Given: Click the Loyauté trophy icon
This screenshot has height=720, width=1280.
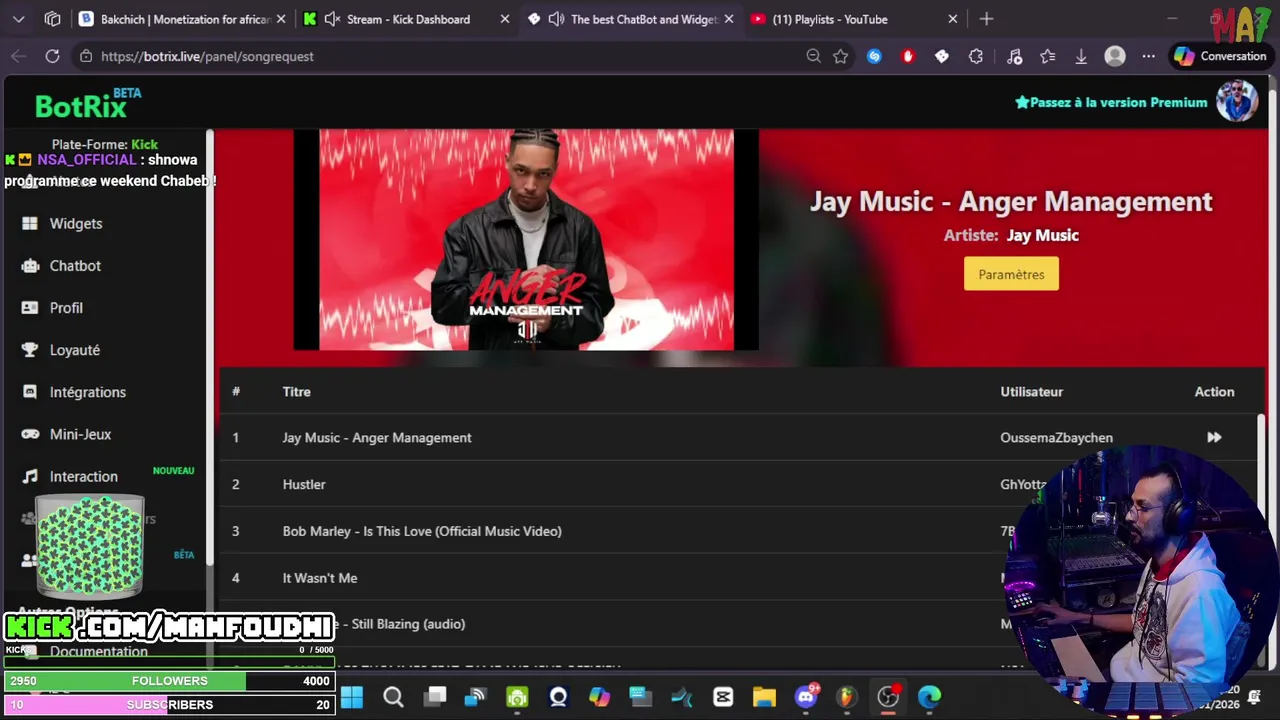Looking at the screenshot, I should point(30,350).
